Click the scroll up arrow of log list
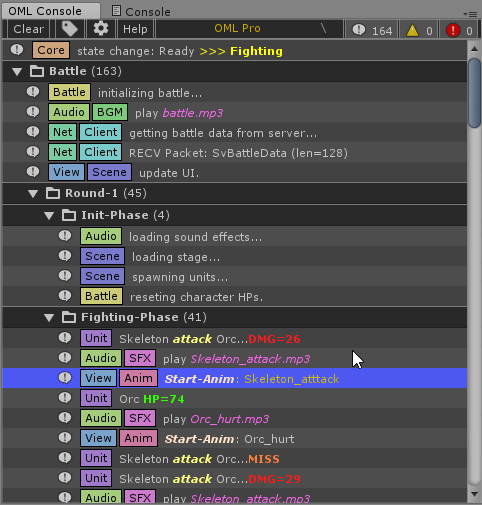Viewport: 482px width, 505px height. [x=474, y=49]
